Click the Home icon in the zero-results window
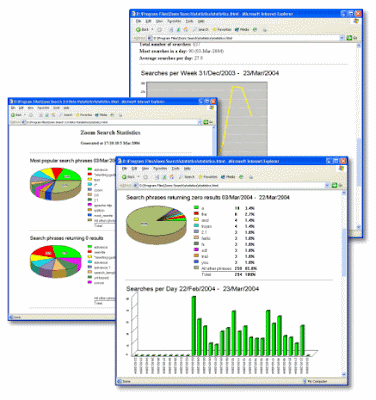This screenshot has width=376, height=400. (172, 177)
